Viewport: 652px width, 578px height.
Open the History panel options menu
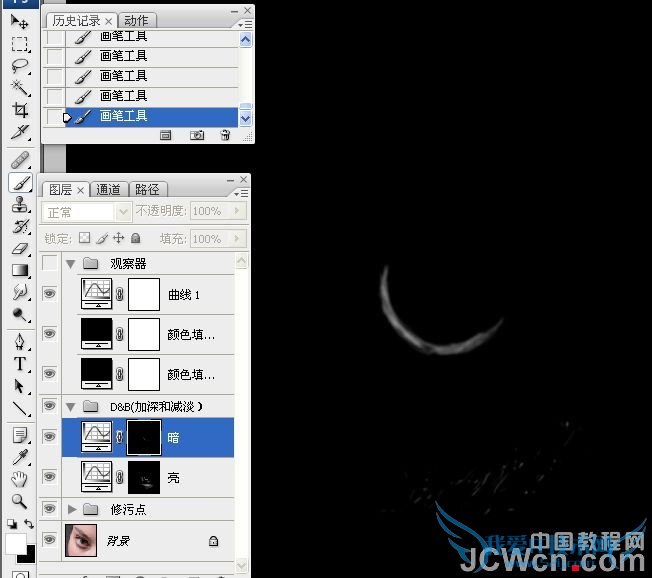[245, 25]
